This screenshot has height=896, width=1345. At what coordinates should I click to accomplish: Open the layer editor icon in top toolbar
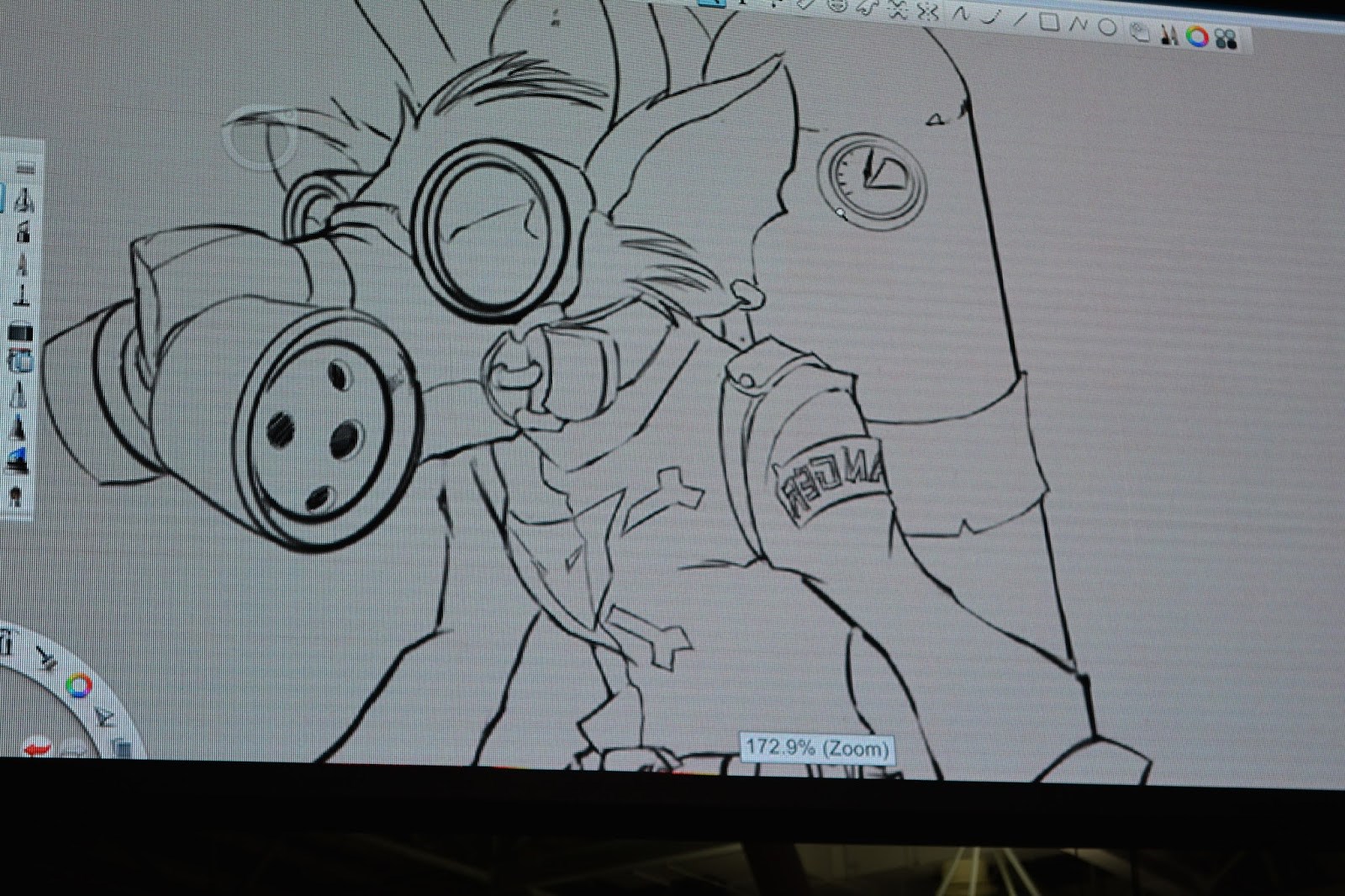click(x=1139, y=32)
